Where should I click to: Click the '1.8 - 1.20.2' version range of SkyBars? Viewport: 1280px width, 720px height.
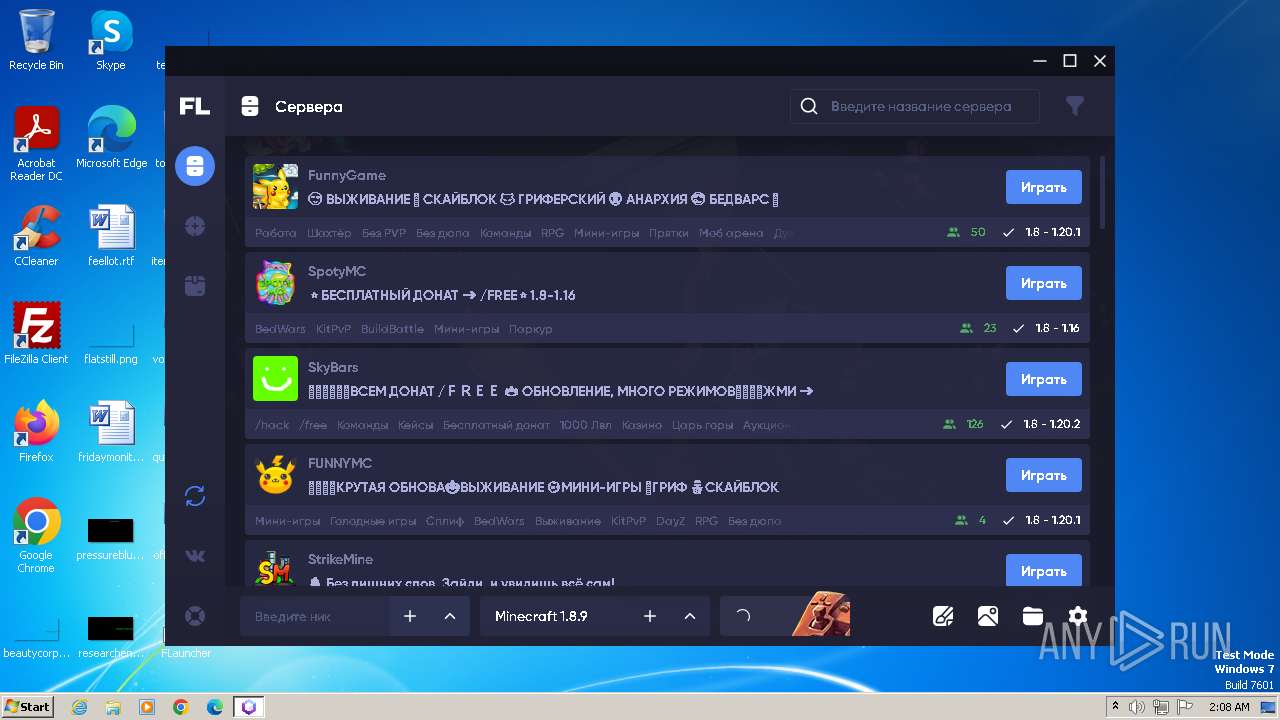tap(1052, 424)
